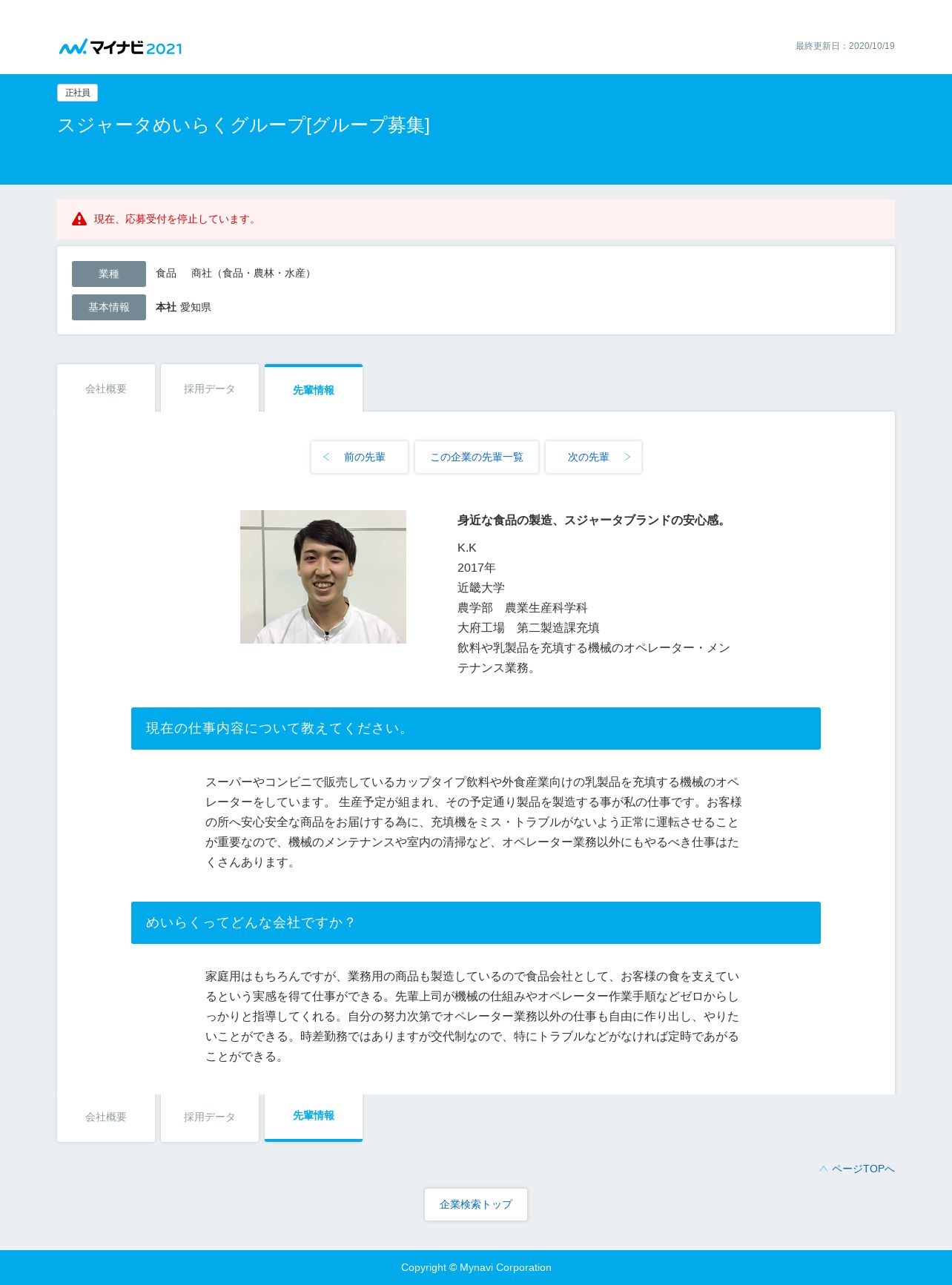Click the 農学部 農業生産科学科 text
This screenshot has width=952, height=1285.
click(x=523, y=607)
